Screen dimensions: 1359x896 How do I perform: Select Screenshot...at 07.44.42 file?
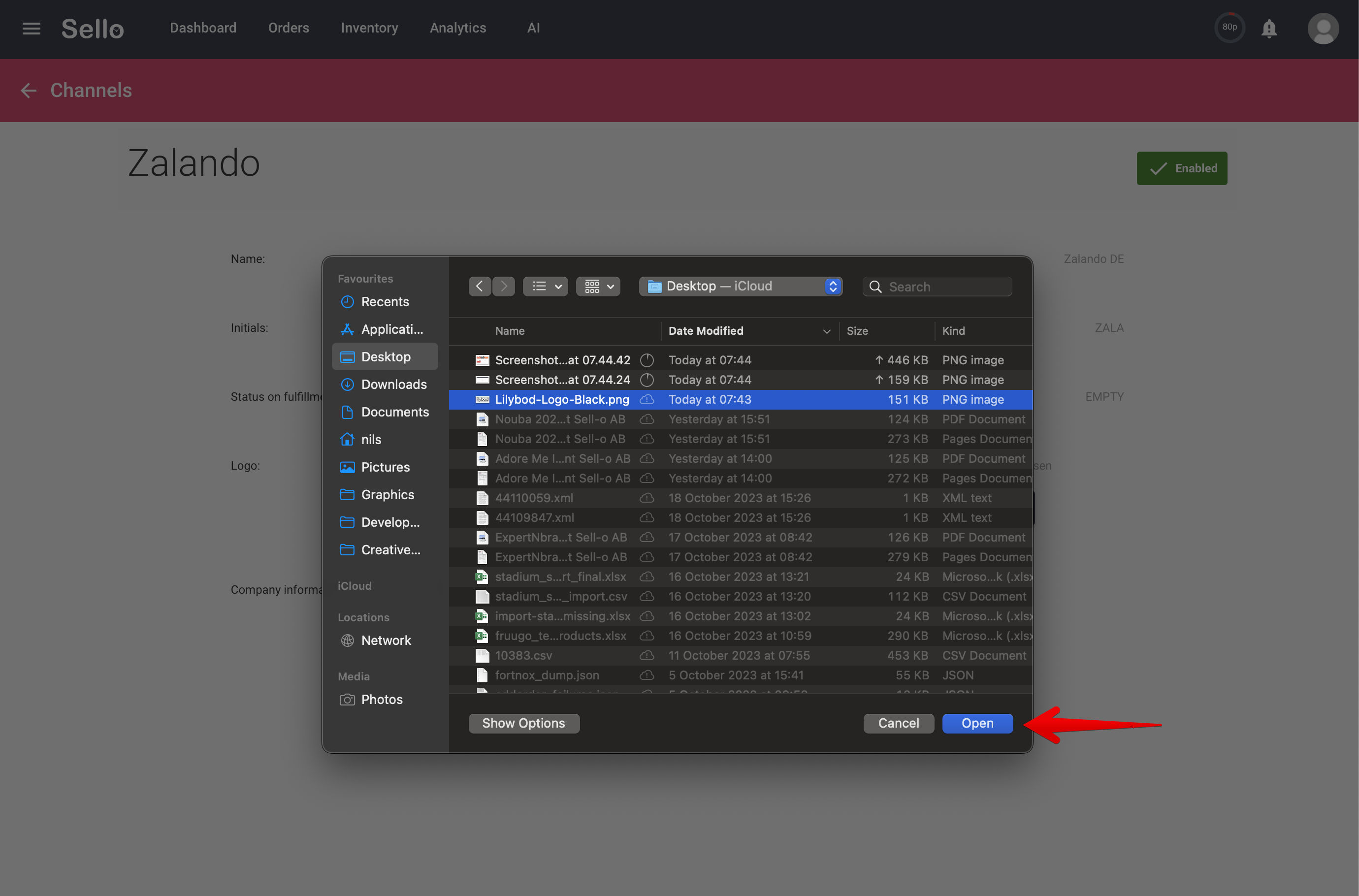(x=741, y=360)
